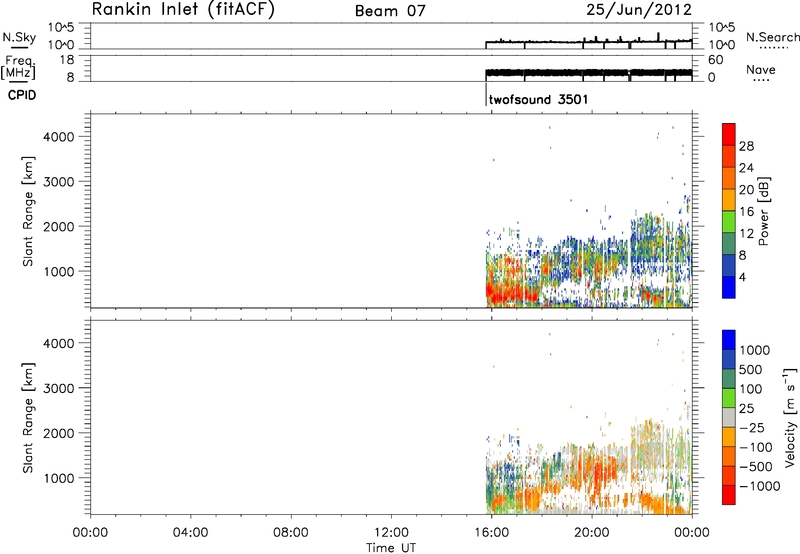
Task: Select the "20:00" time tick label
Action: [591, 533]
